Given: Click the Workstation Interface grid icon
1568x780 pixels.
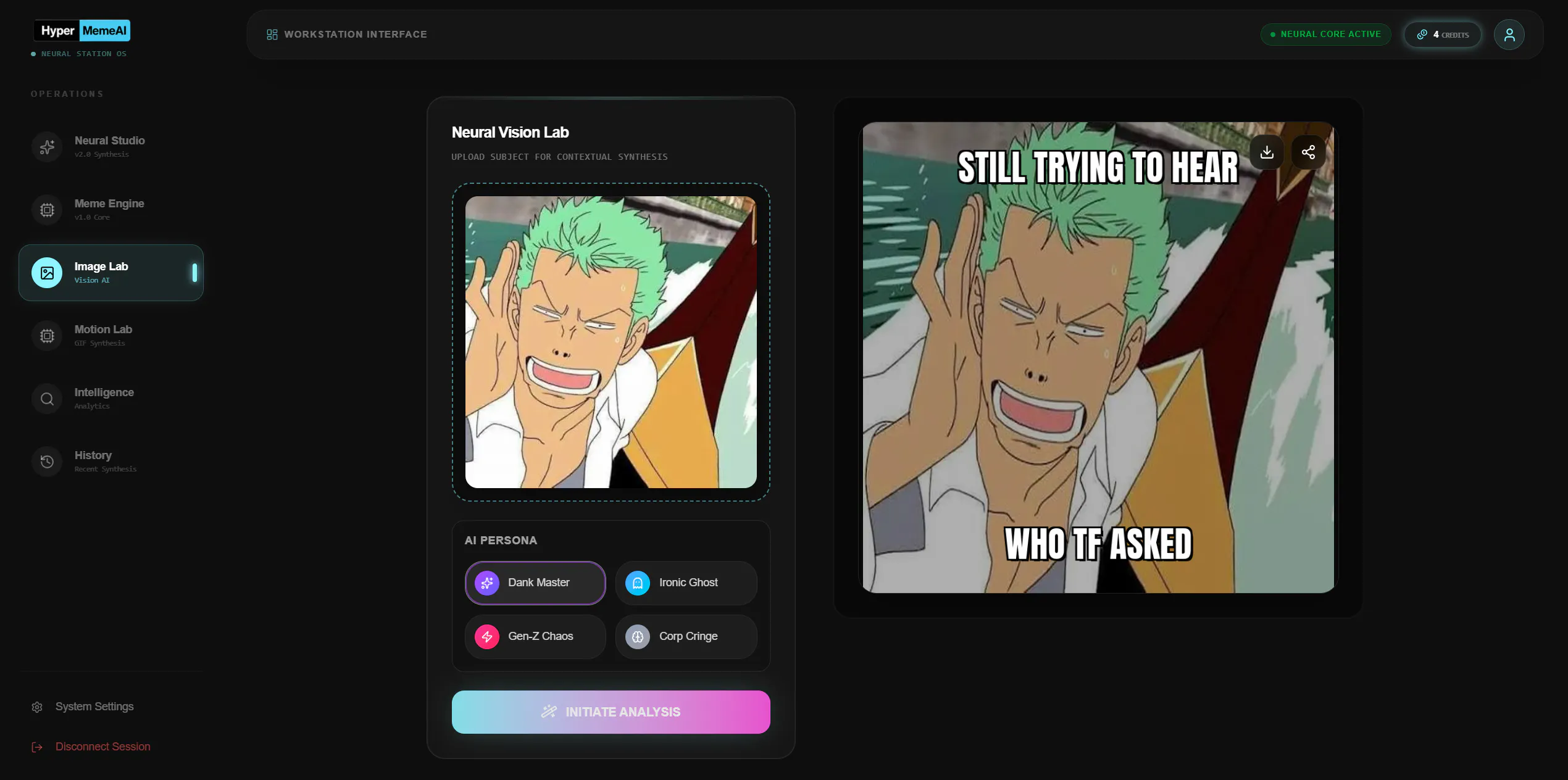Looking at the screenshot, I should point(272,35).
